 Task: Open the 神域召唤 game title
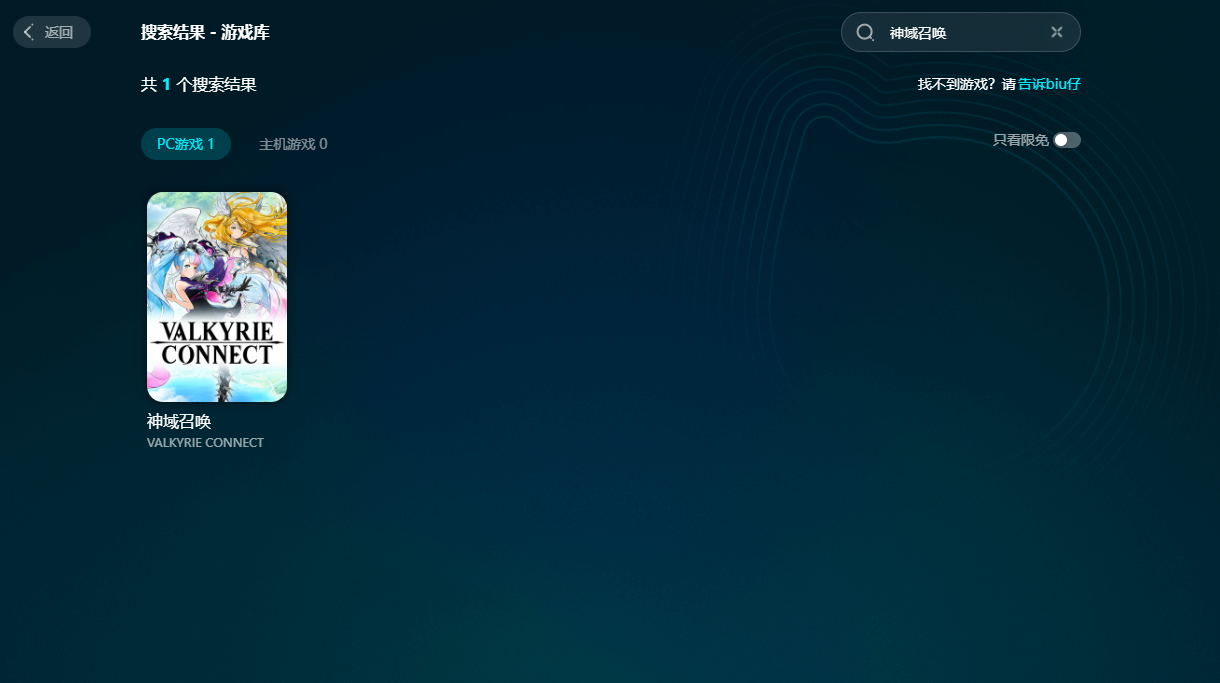(179, 422)
